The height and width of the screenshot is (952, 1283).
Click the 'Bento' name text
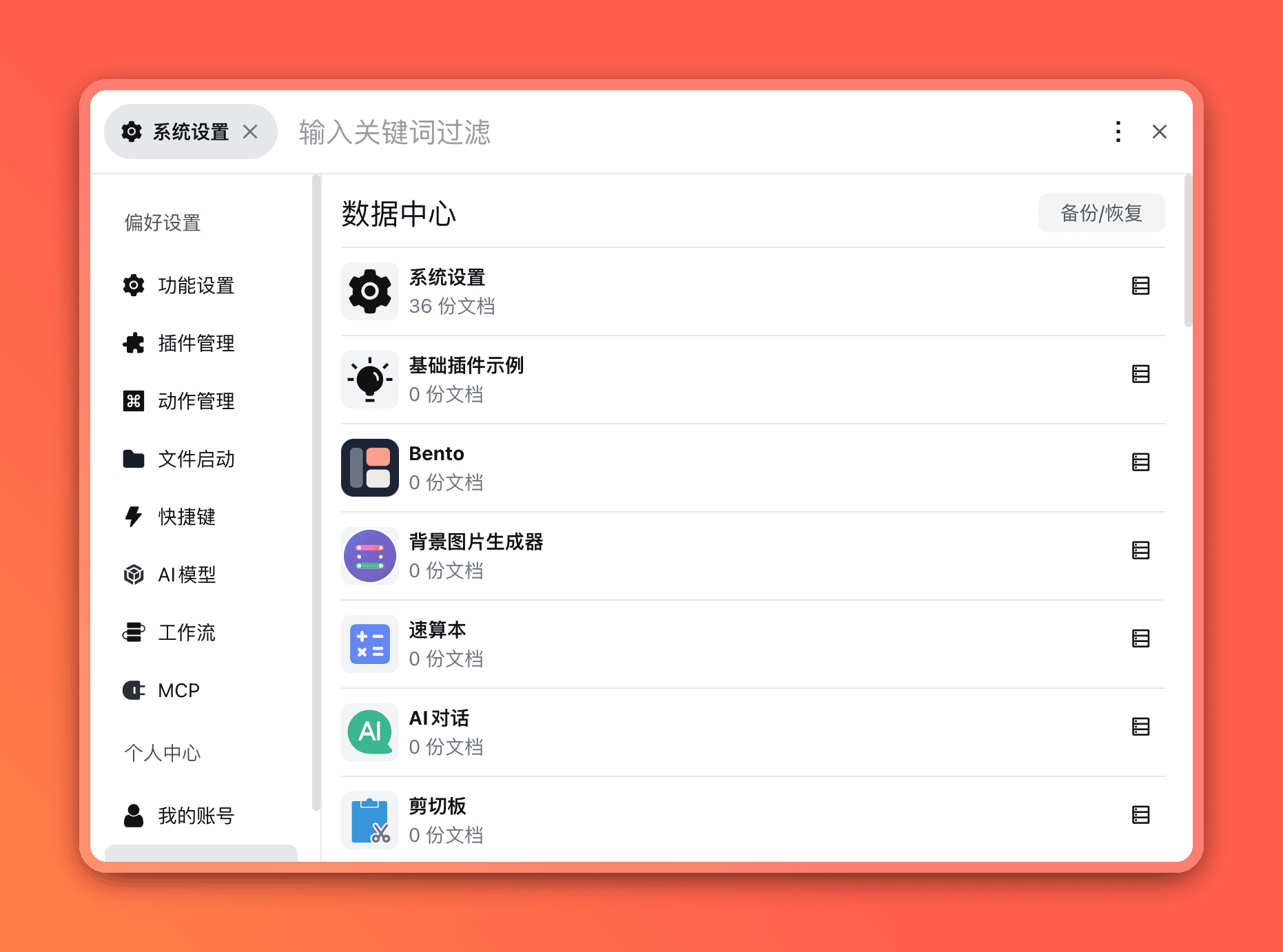(x=436, y=453)
